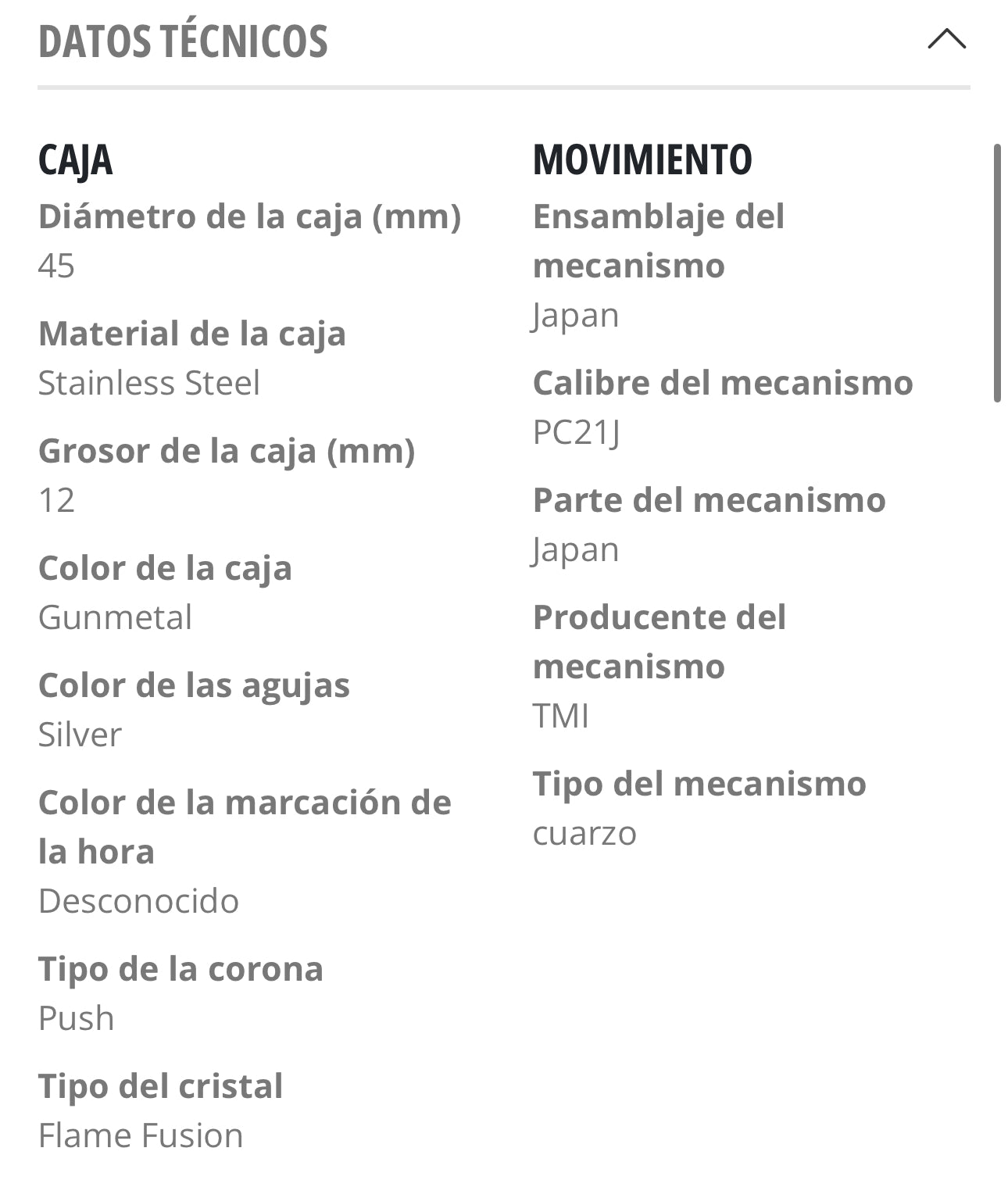1008x1180 pixels.
Task: Select the Stainless Steel material value
Action: (148, 383)
